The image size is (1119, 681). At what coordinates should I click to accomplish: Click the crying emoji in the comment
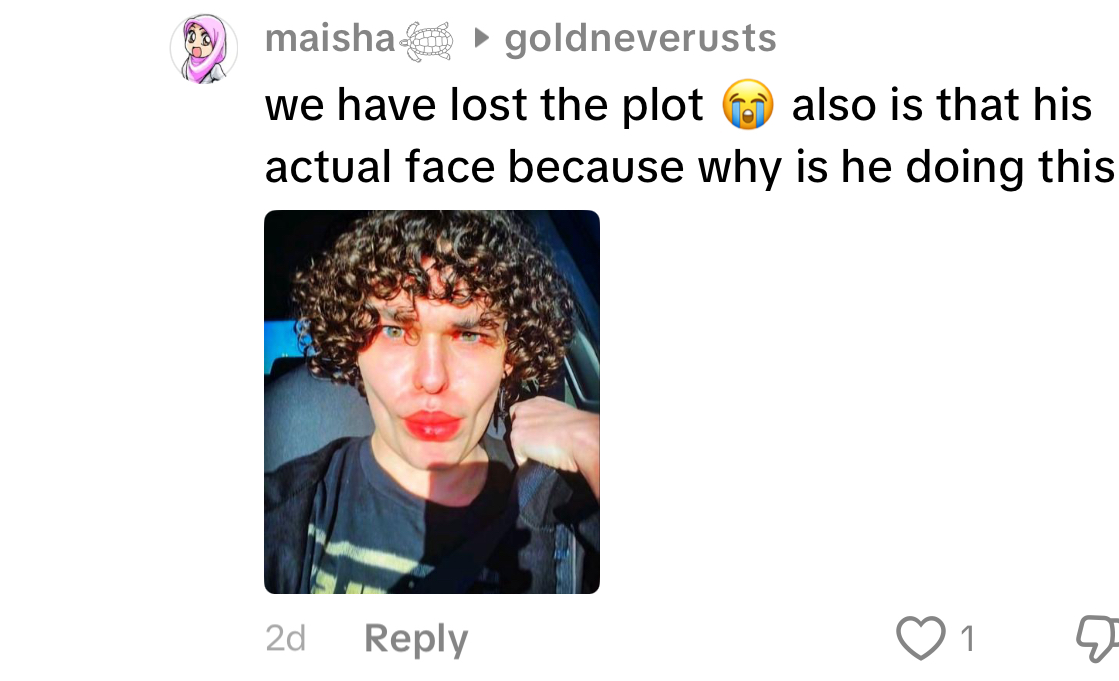click(747, 104)
